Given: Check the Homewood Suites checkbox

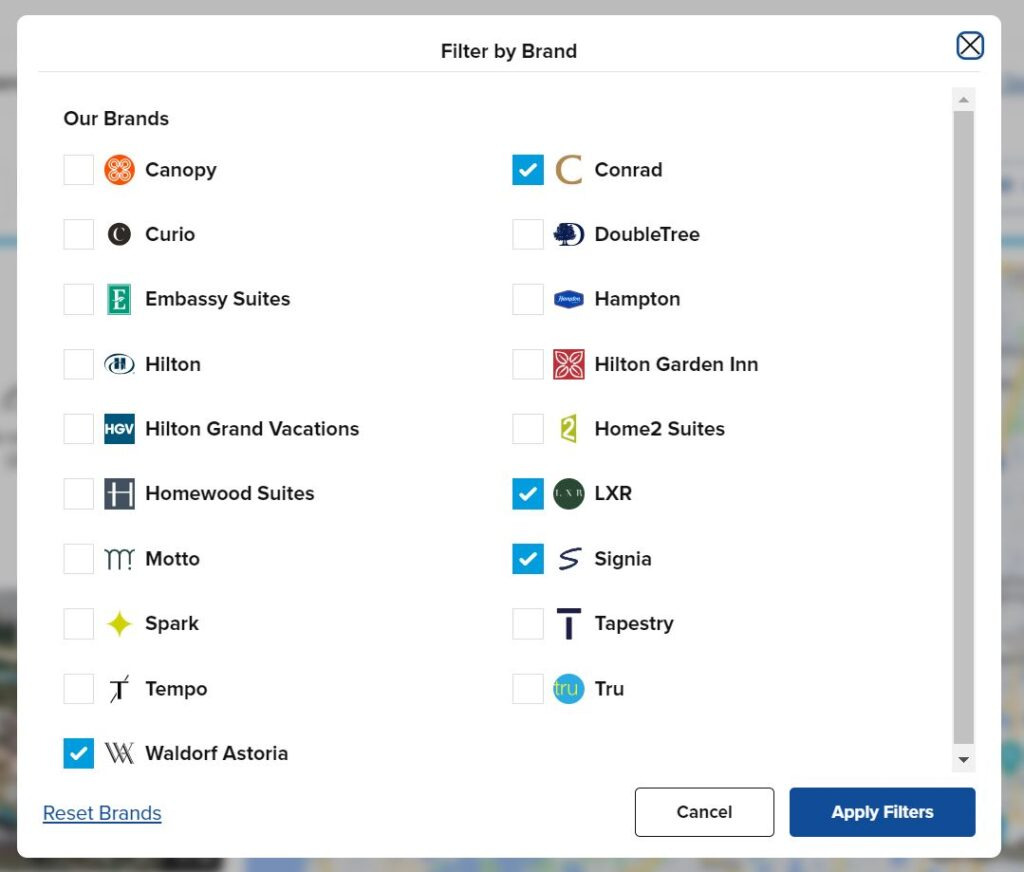Looking at the screenshot, I should [x=78, y=494].
